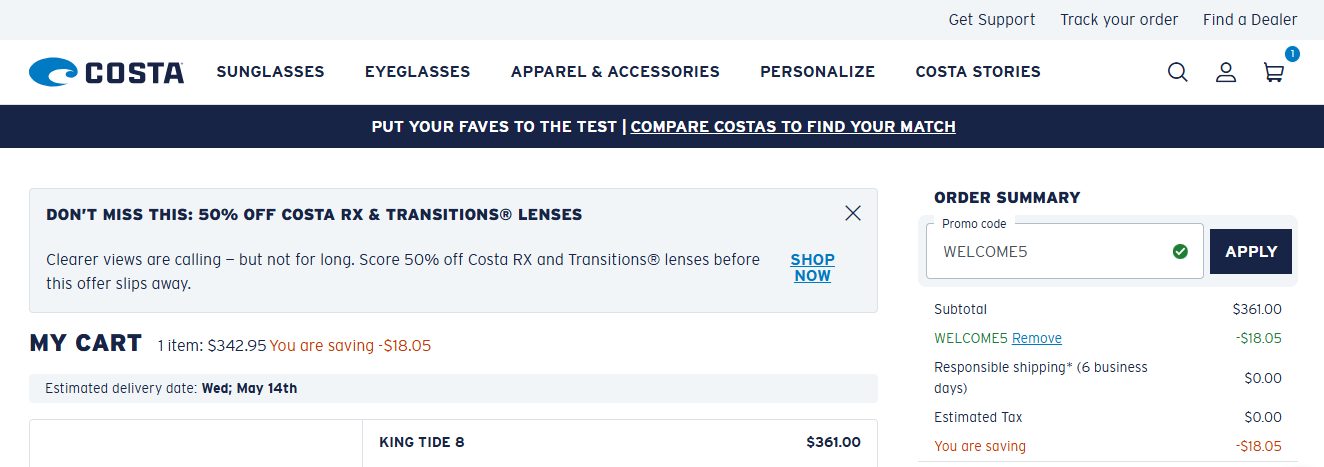1324x467 pixels.
Task: Open Apparel & Accessories menu
Action: click(x=615, y=72)
